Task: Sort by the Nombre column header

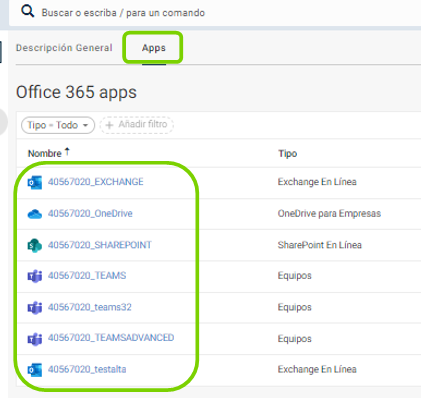Action: coord(45,153)
